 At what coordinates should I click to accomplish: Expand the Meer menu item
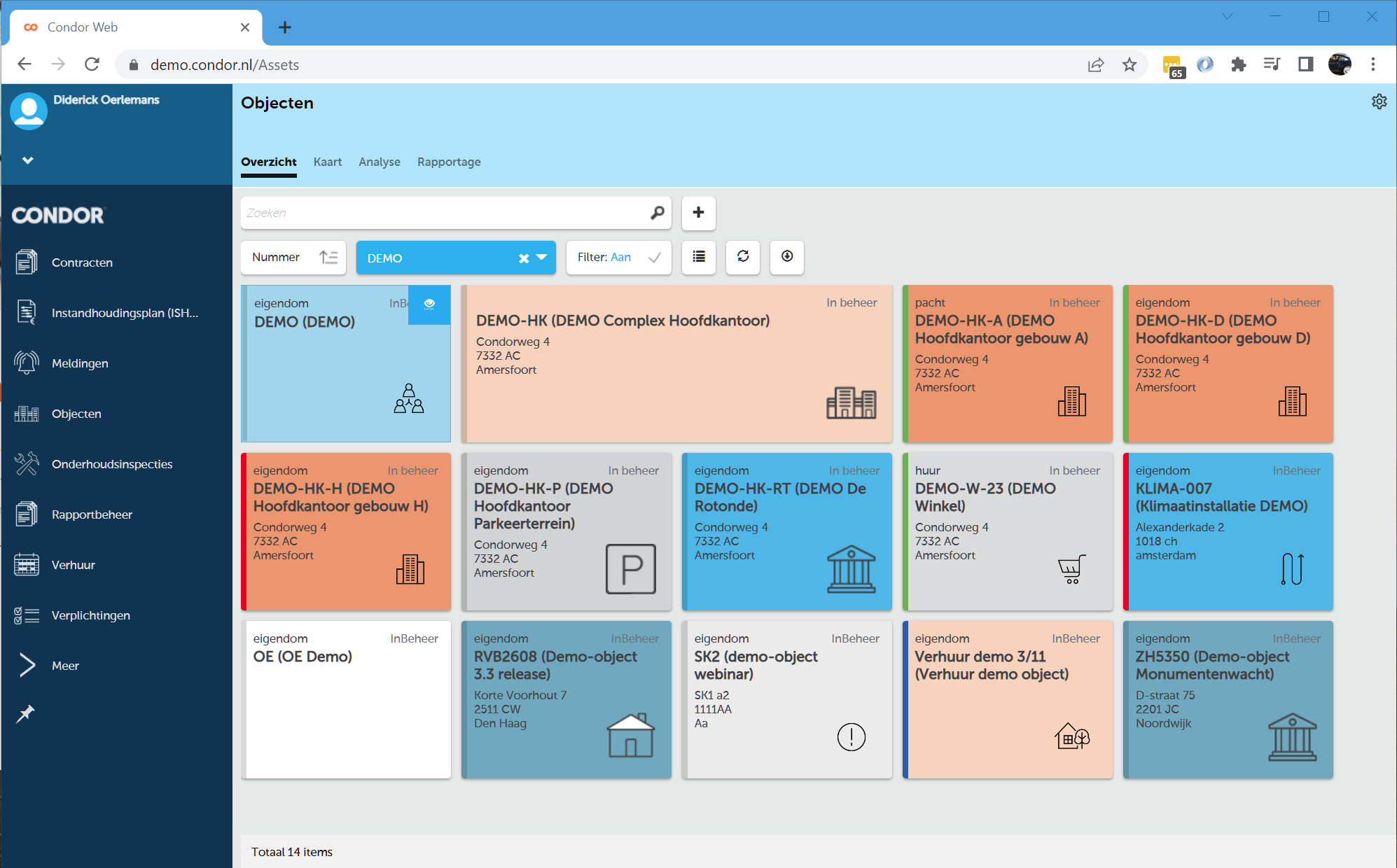(65, 665)
